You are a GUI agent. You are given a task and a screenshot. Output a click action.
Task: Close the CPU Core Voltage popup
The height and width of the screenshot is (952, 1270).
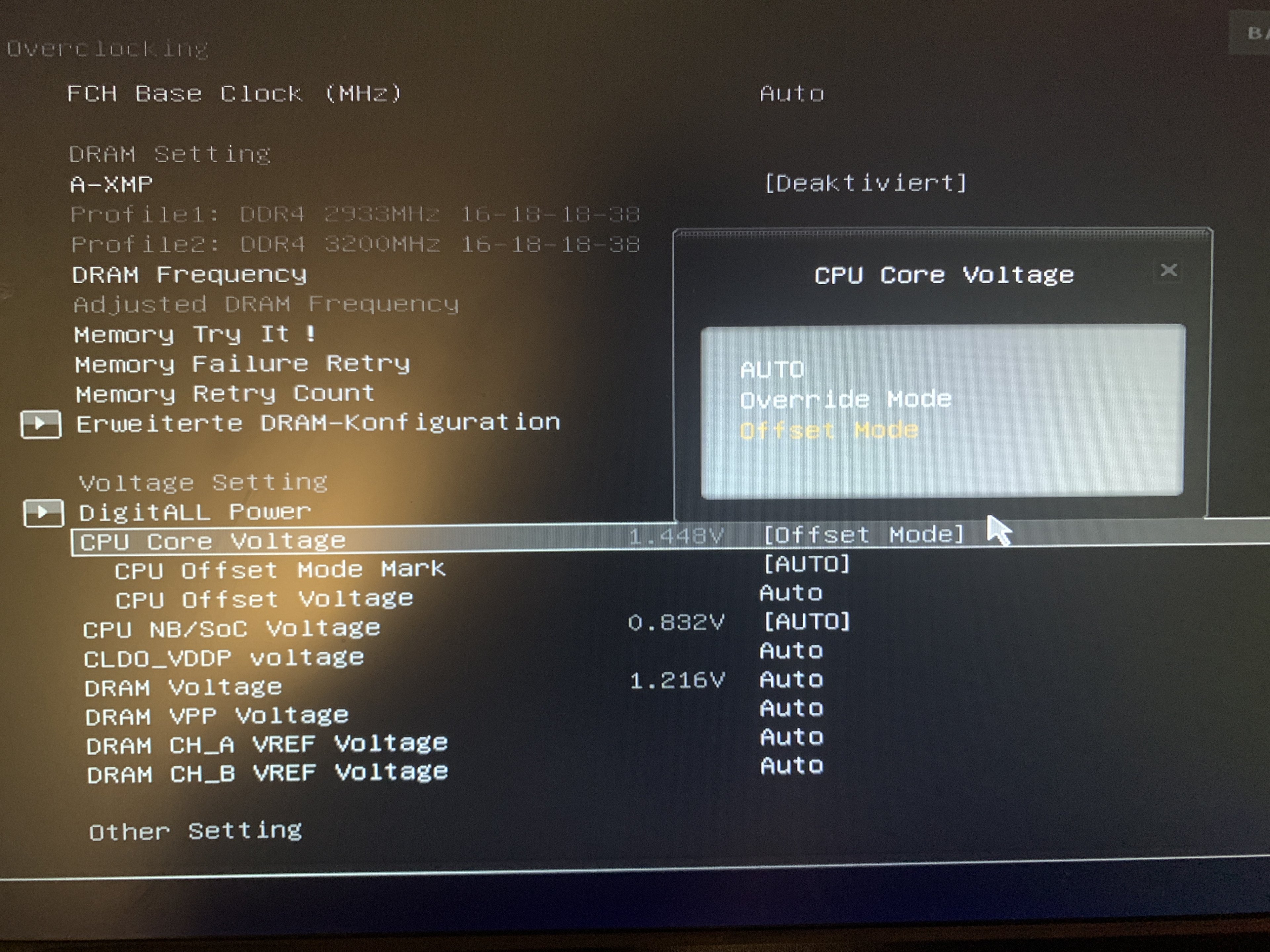[1168, 270]
